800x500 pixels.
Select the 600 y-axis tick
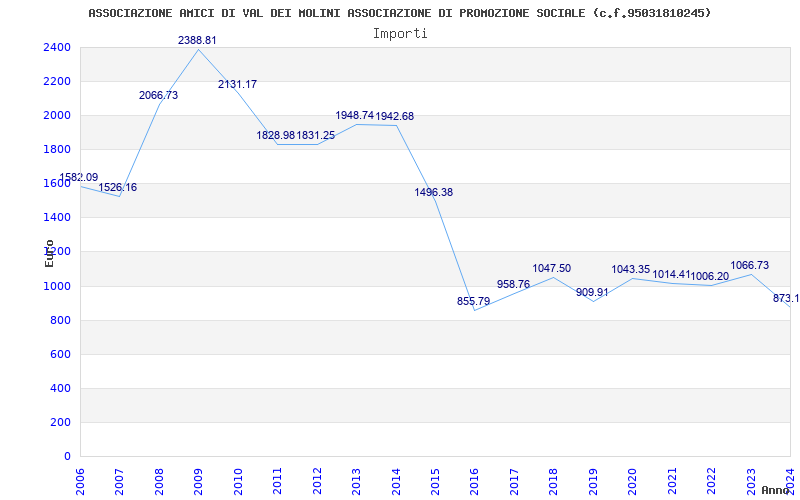[61, 355]
